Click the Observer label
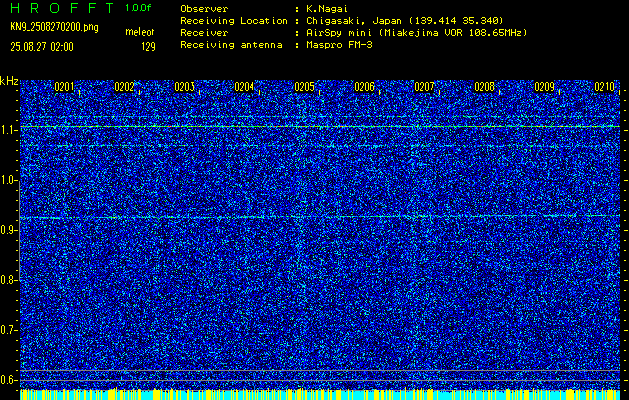This screenshot has width=629, height=400. 204,8
